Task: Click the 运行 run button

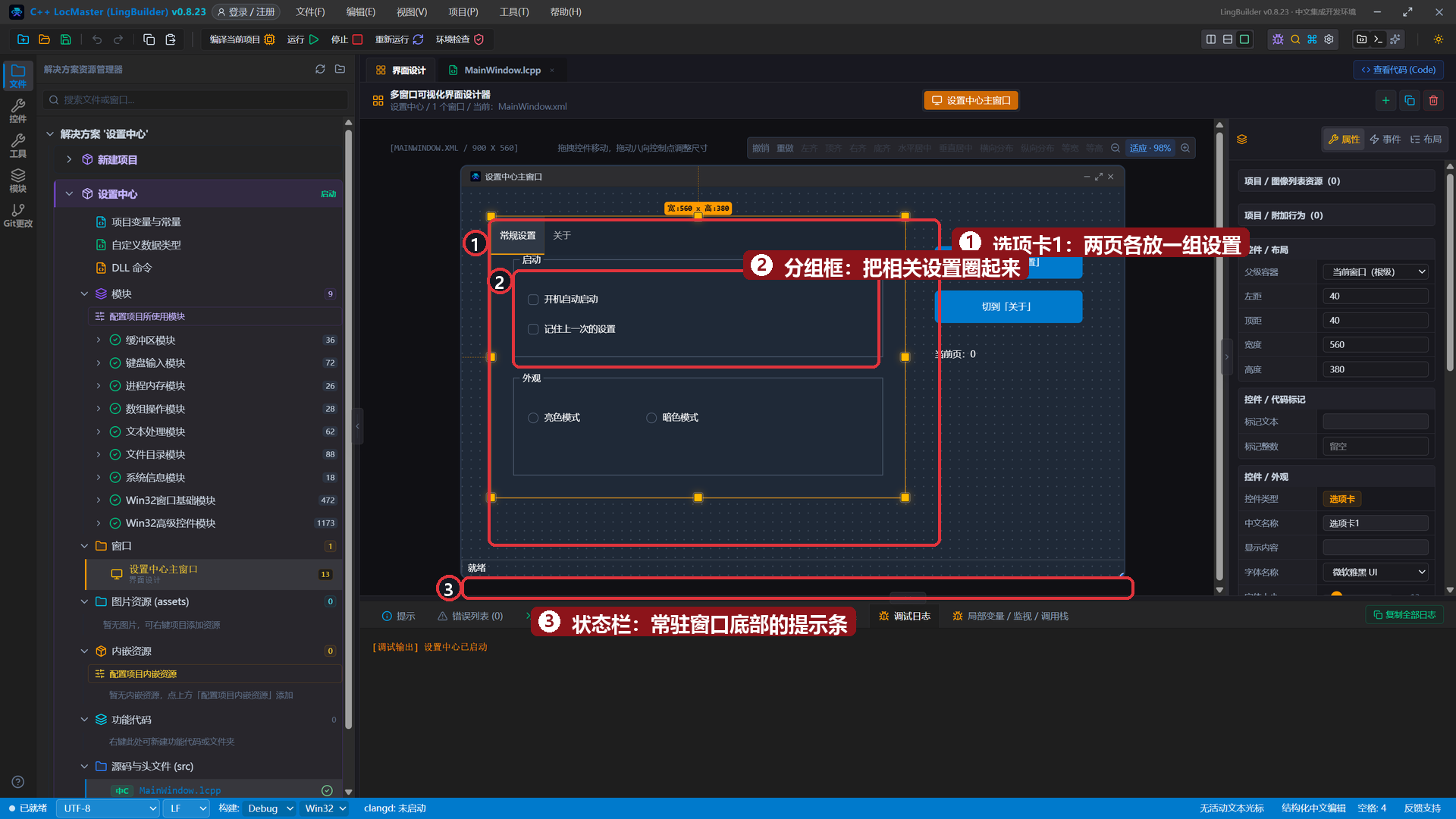Action: click(303, 39)
